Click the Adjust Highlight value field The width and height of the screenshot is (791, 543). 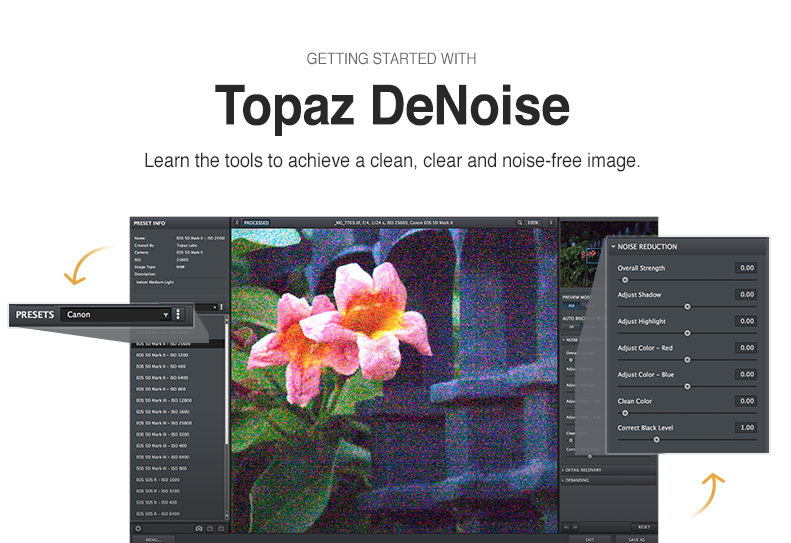pos(746,321)
